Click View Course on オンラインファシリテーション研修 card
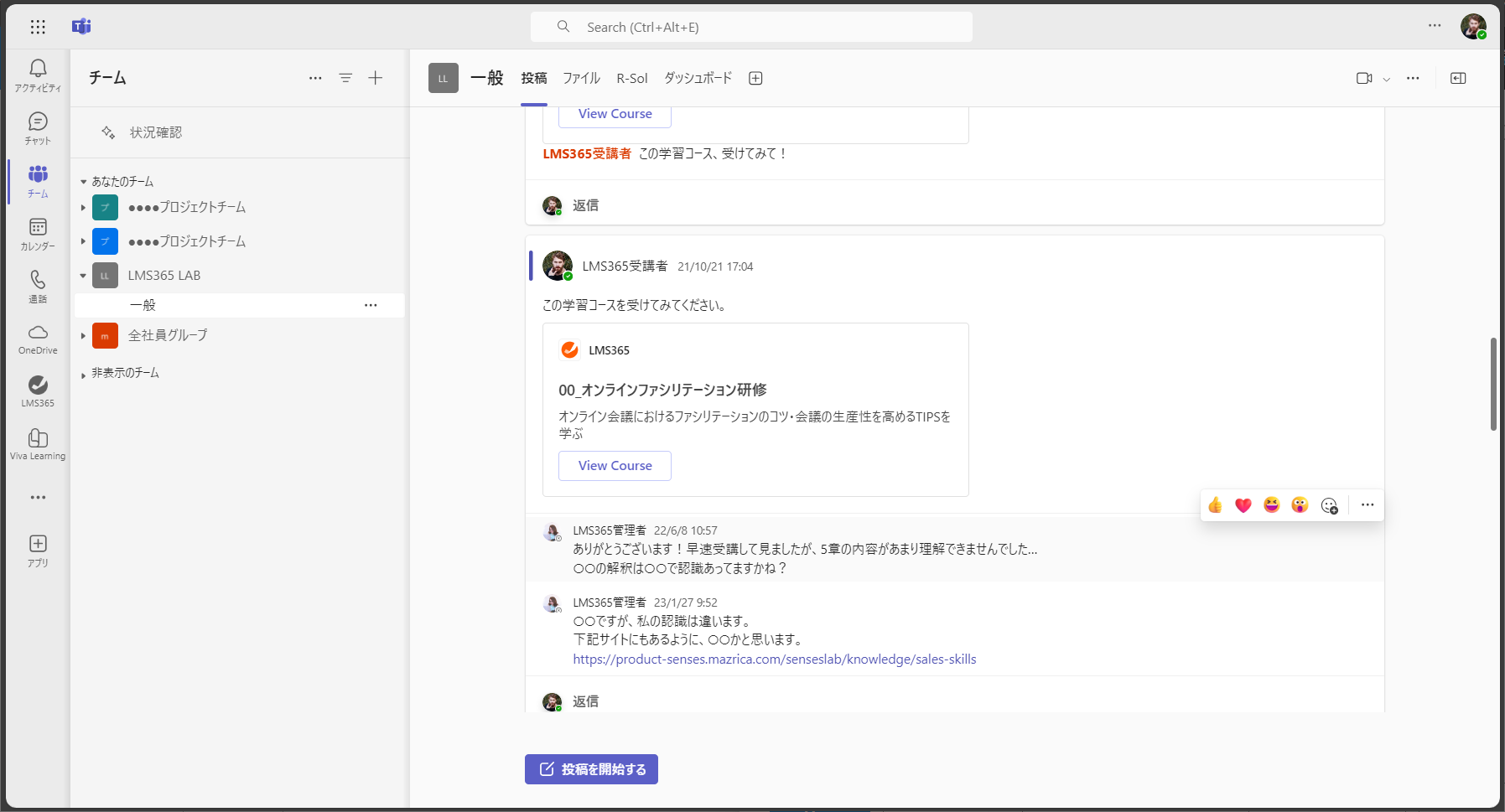1505x812 pixels. point(615,466)
